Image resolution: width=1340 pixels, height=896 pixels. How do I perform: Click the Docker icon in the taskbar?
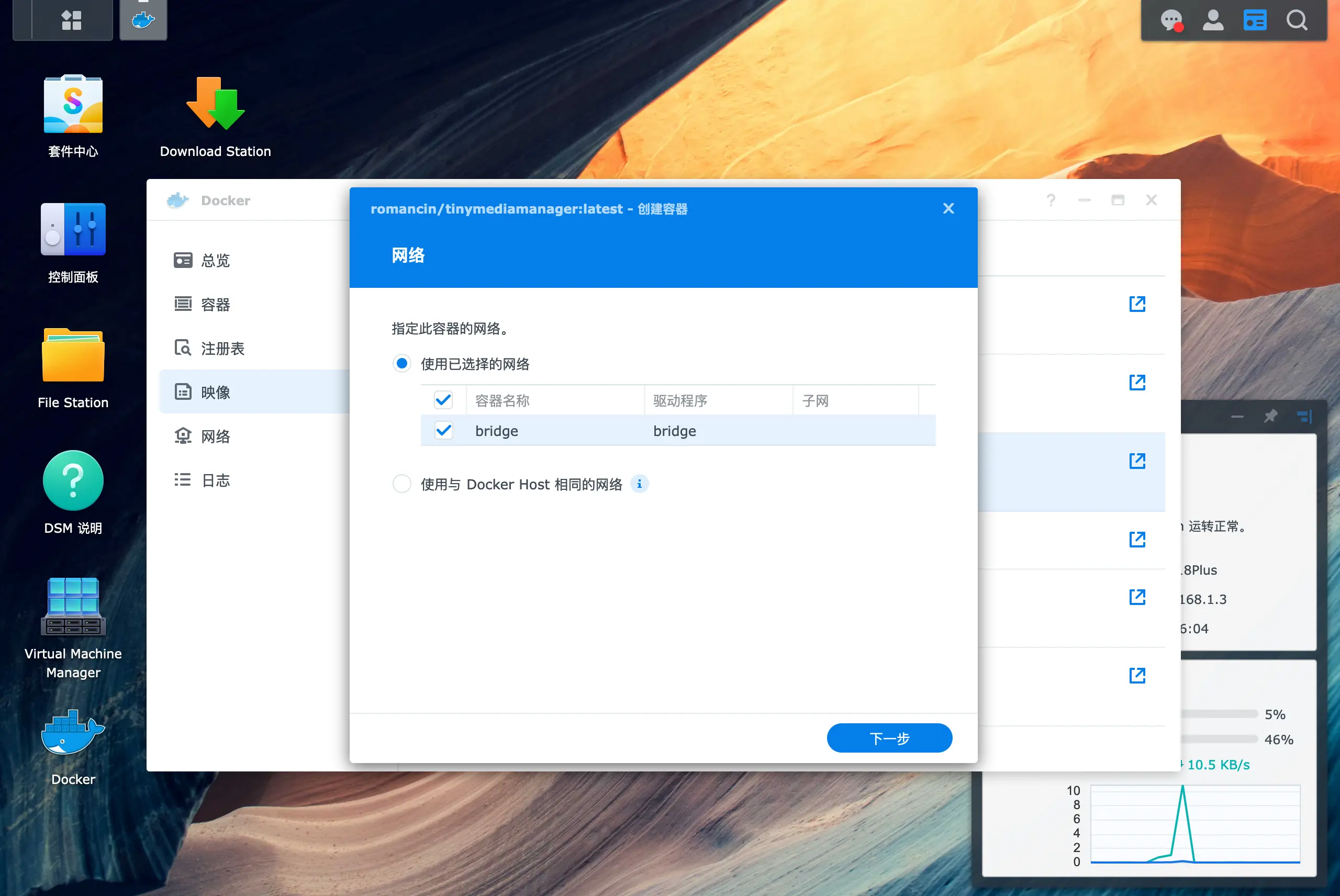tap(143, 20)
